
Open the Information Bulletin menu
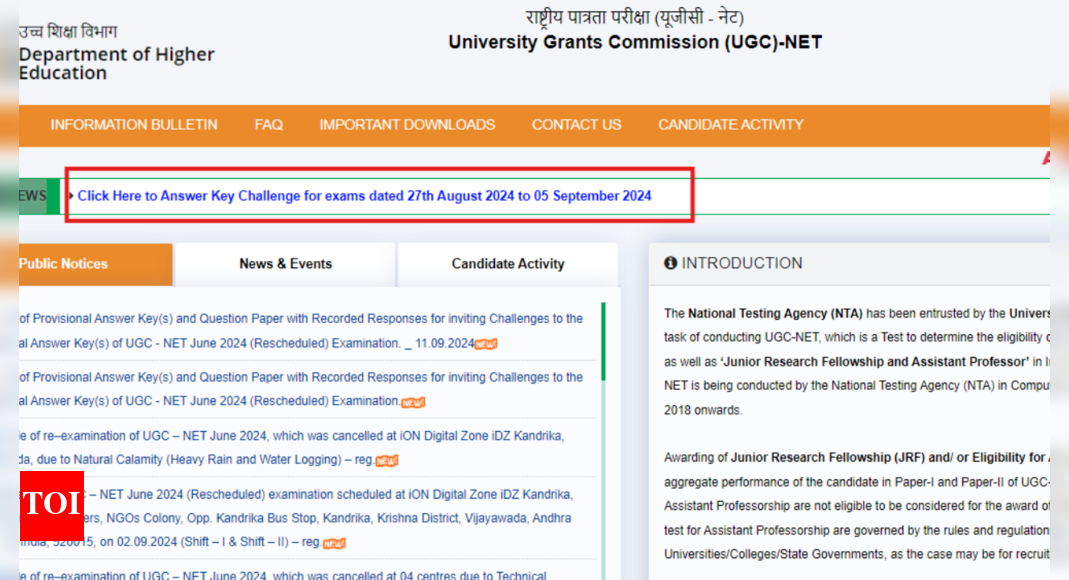134,125
